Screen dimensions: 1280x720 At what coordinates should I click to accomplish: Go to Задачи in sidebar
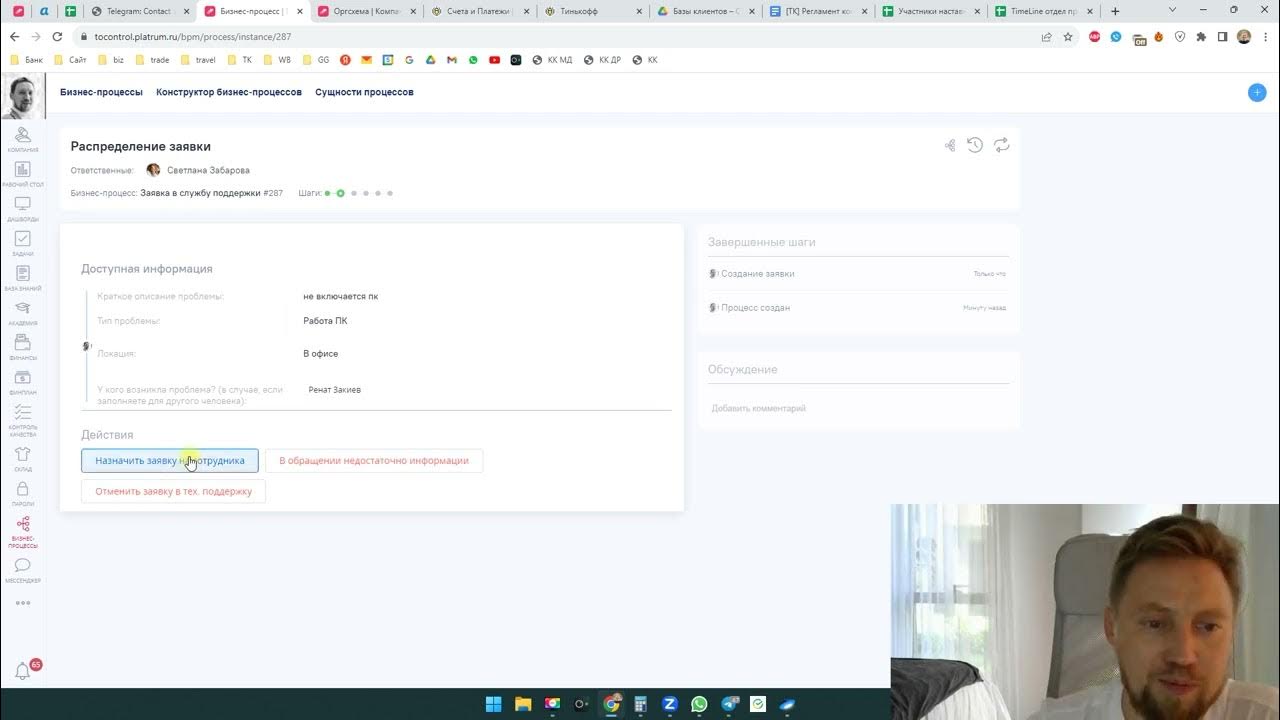coord(23,243)
